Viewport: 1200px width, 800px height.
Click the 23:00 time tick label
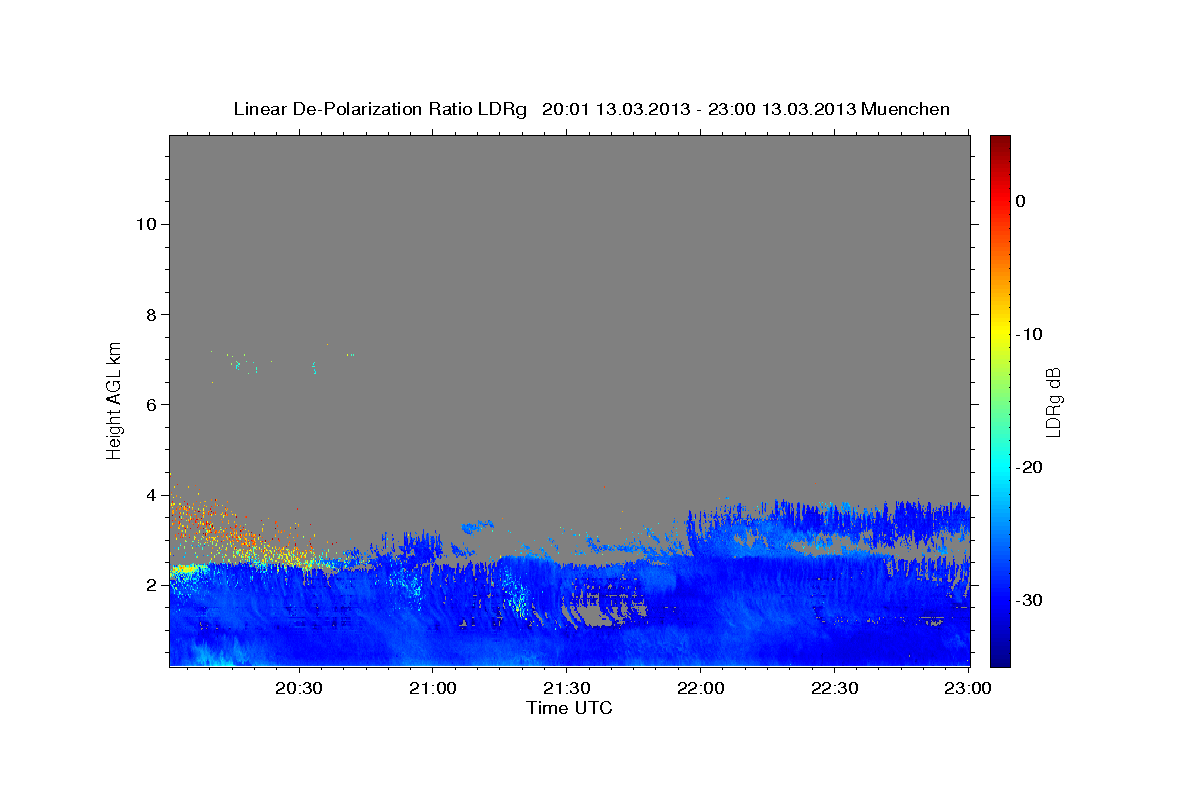point(968,689)
